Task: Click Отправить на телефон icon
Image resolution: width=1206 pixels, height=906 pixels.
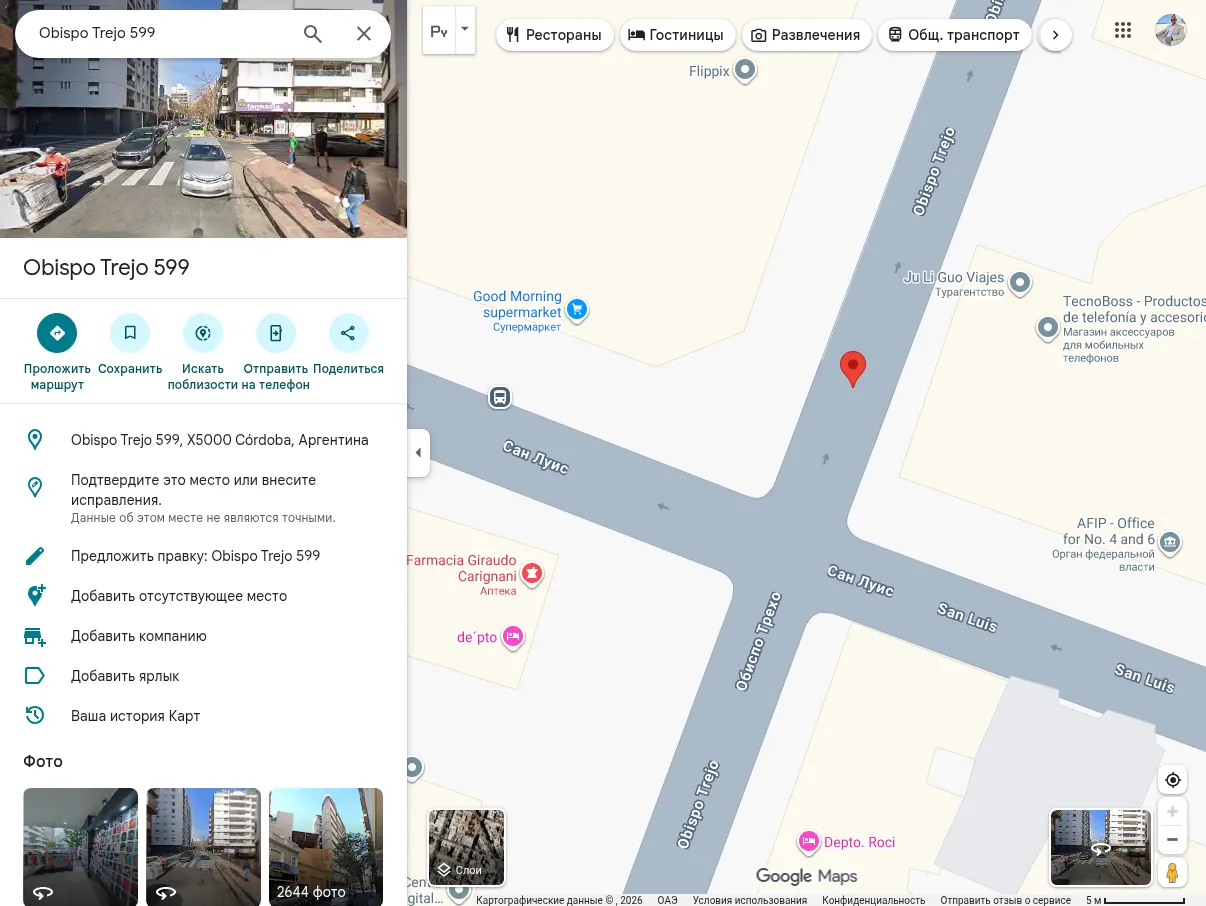Action: point(276,333)
